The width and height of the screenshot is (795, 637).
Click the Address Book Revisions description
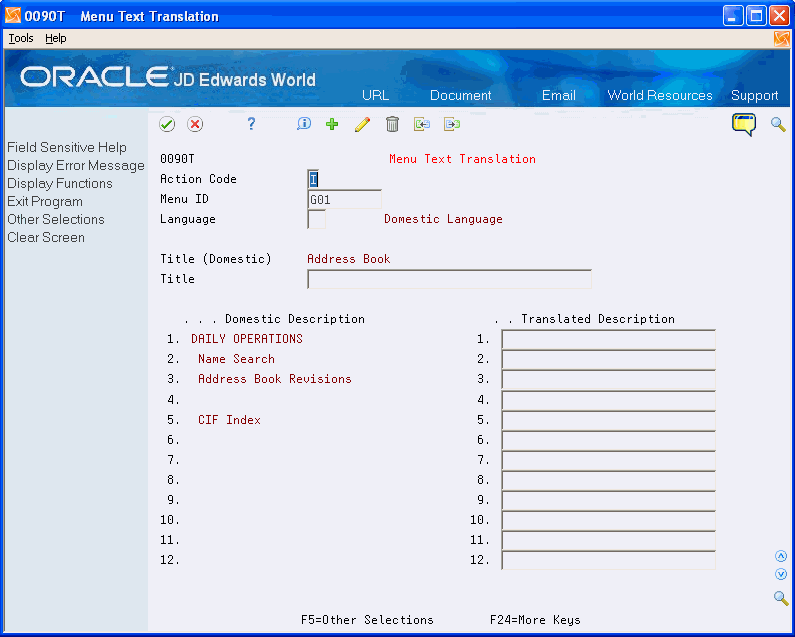click(275, 379)
